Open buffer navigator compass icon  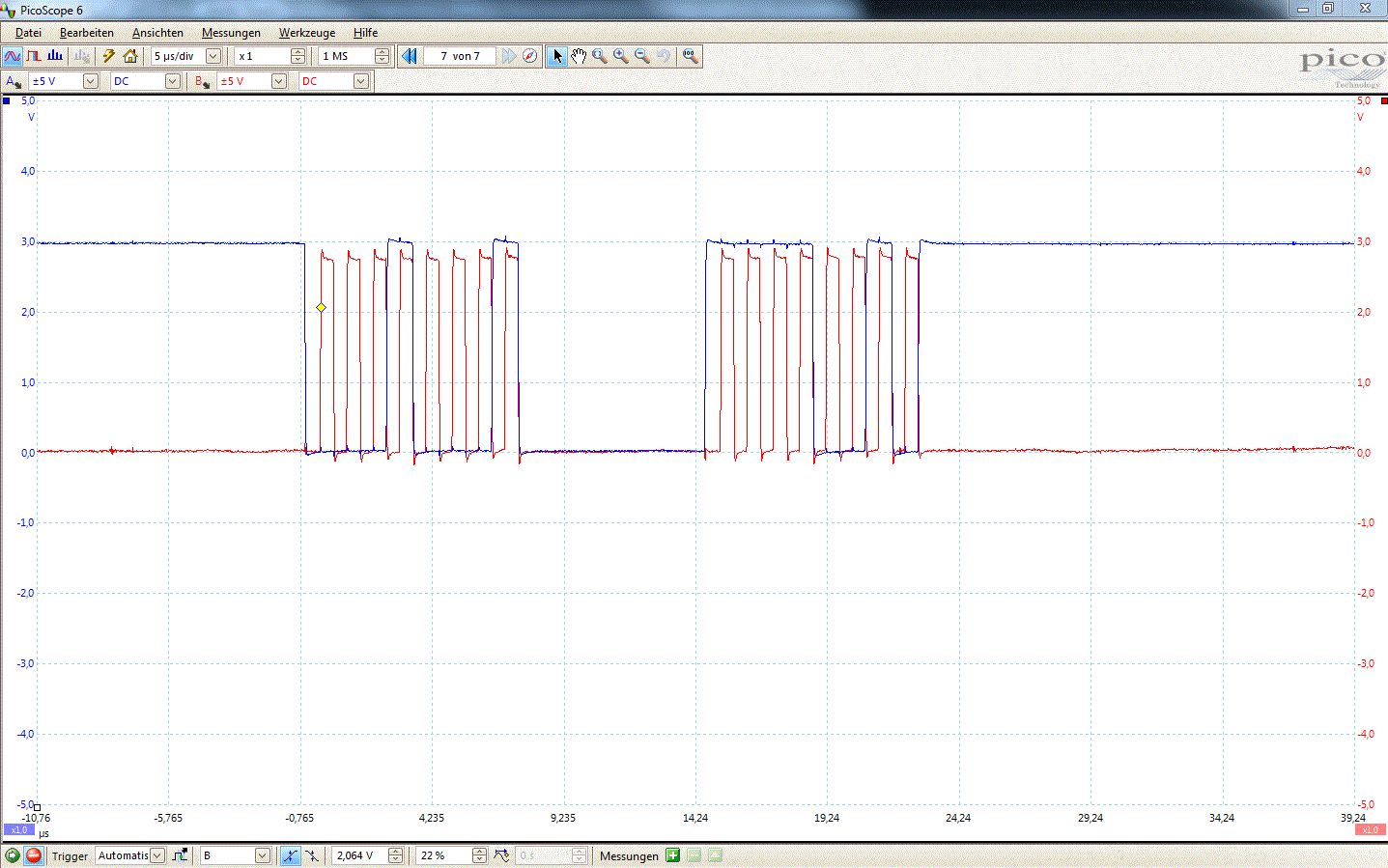point(530,56)
